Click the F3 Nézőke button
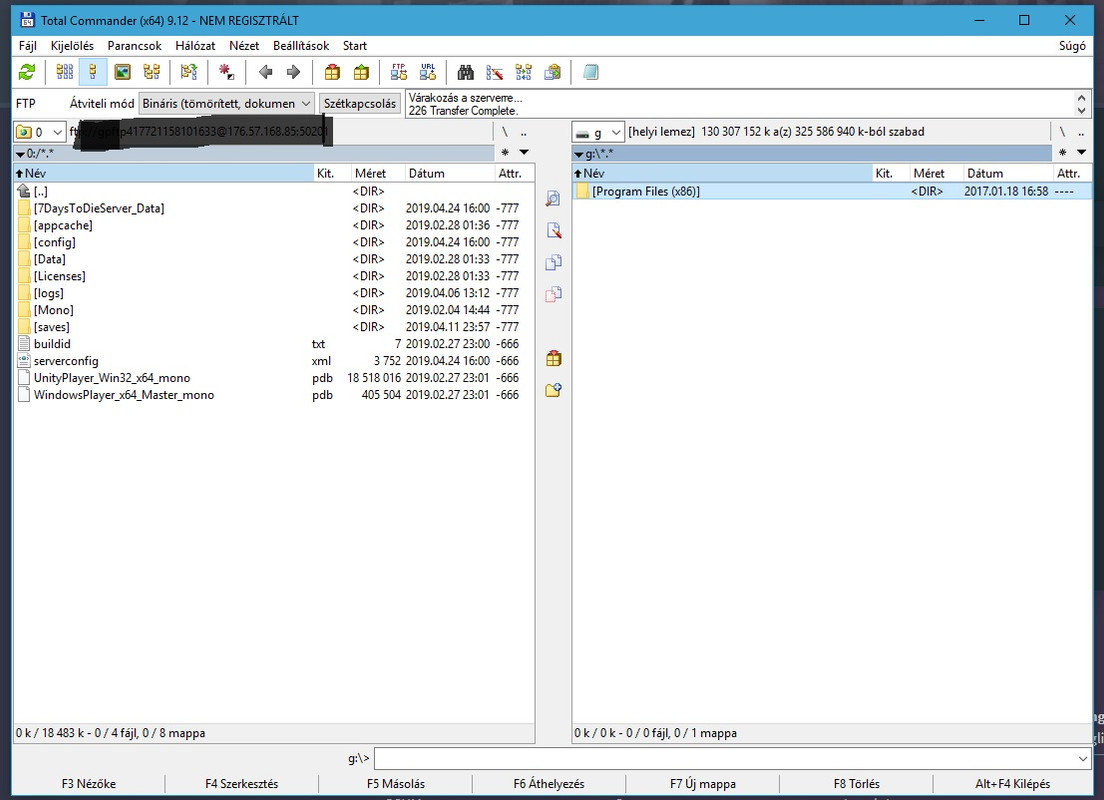The image size is (1104, 800). tap(89, 784)
